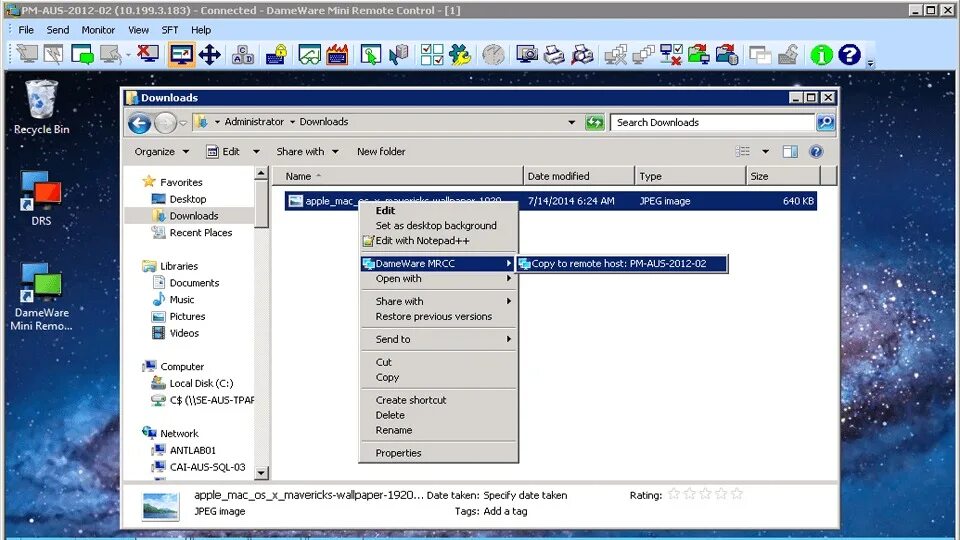Click the four-way arrow move icon
This screenshot has height=540, width=960.
(210, 55)
